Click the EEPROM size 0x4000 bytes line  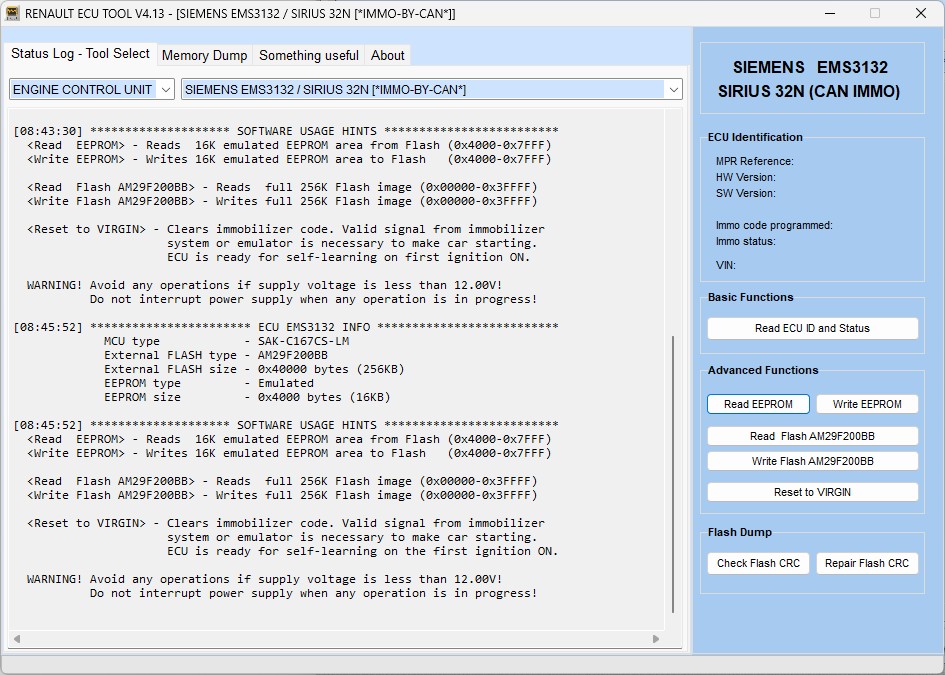[x=247, y=397]
